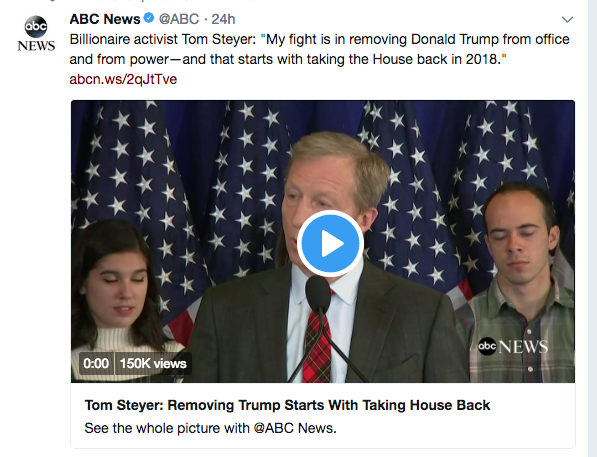
Task: Click the red plaid tie
Action: 317,343
